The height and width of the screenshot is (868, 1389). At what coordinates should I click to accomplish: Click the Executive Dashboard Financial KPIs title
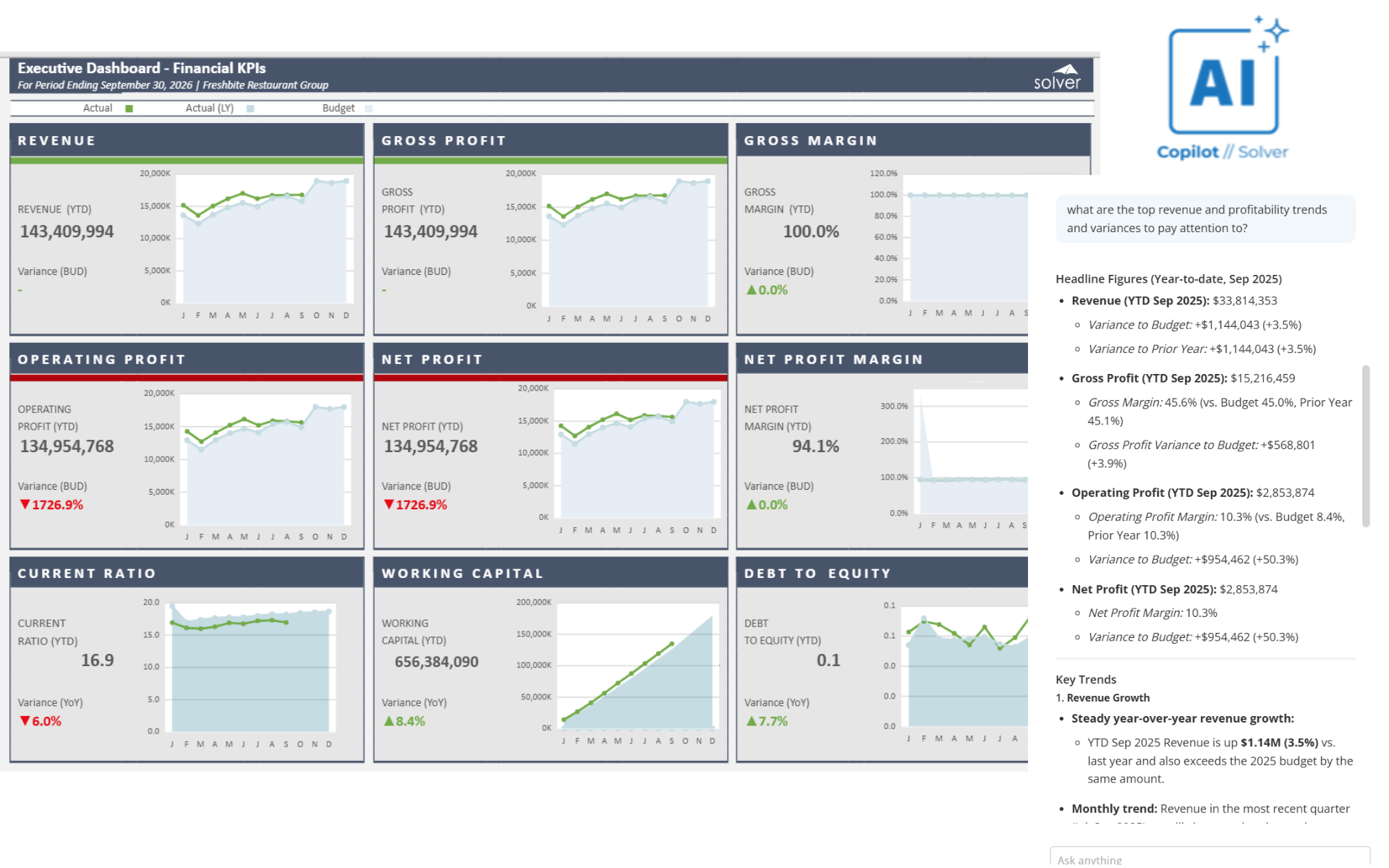(142, 68)
